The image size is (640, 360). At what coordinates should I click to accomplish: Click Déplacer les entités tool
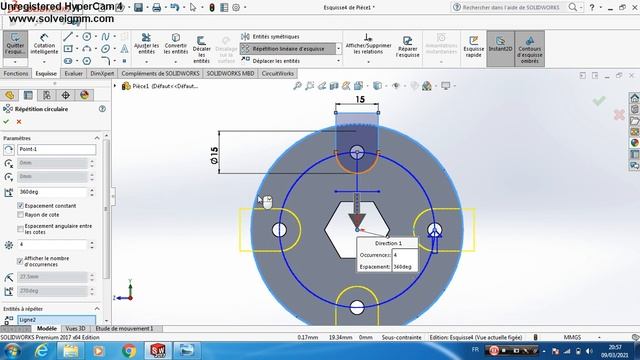click(x=271, y=61)
